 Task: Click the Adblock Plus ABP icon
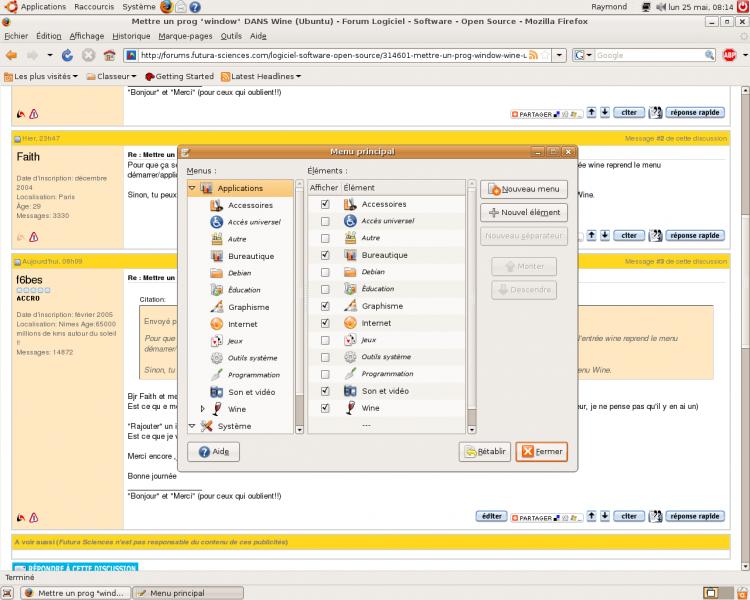pyautogui.click(x=729, y=56)
